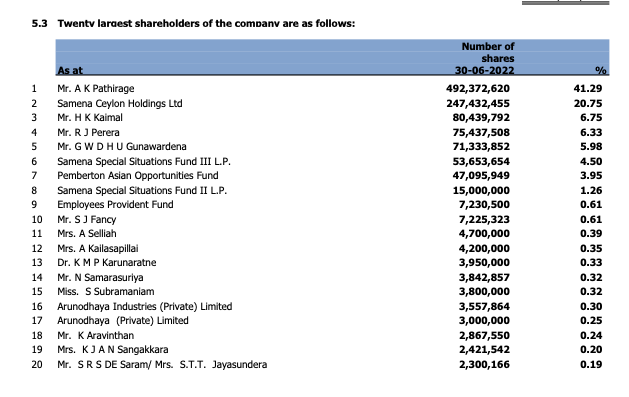
Task: Click share count 71,333,852
Action: [481, 147]
